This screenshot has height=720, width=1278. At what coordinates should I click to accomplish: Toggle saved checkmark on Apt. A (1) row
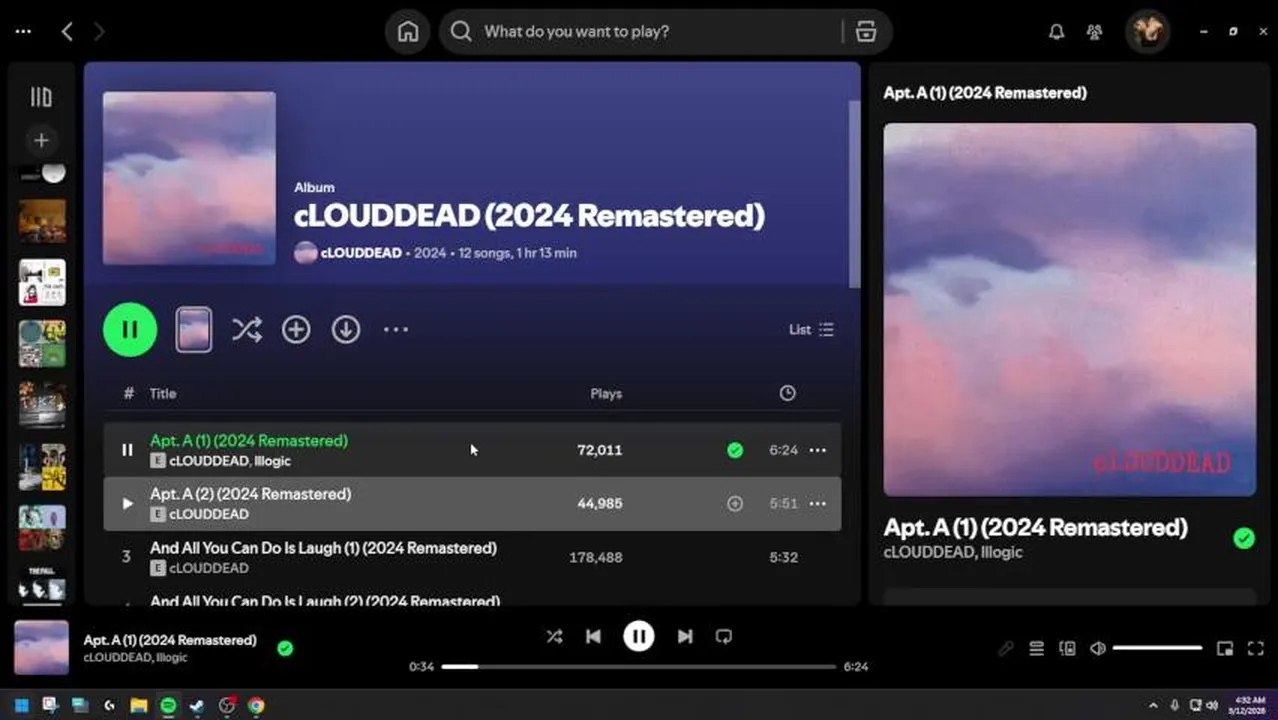click(735, 450)
